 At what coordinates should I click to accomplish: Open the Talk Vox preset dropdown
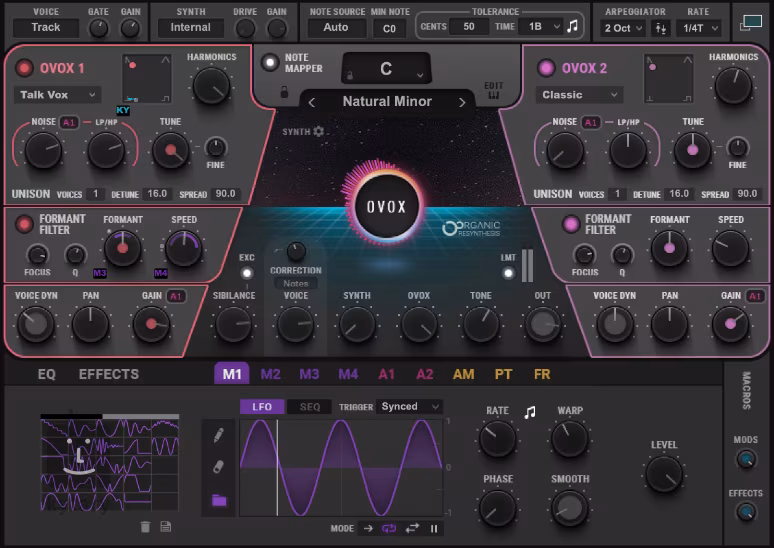click(58, 95)
